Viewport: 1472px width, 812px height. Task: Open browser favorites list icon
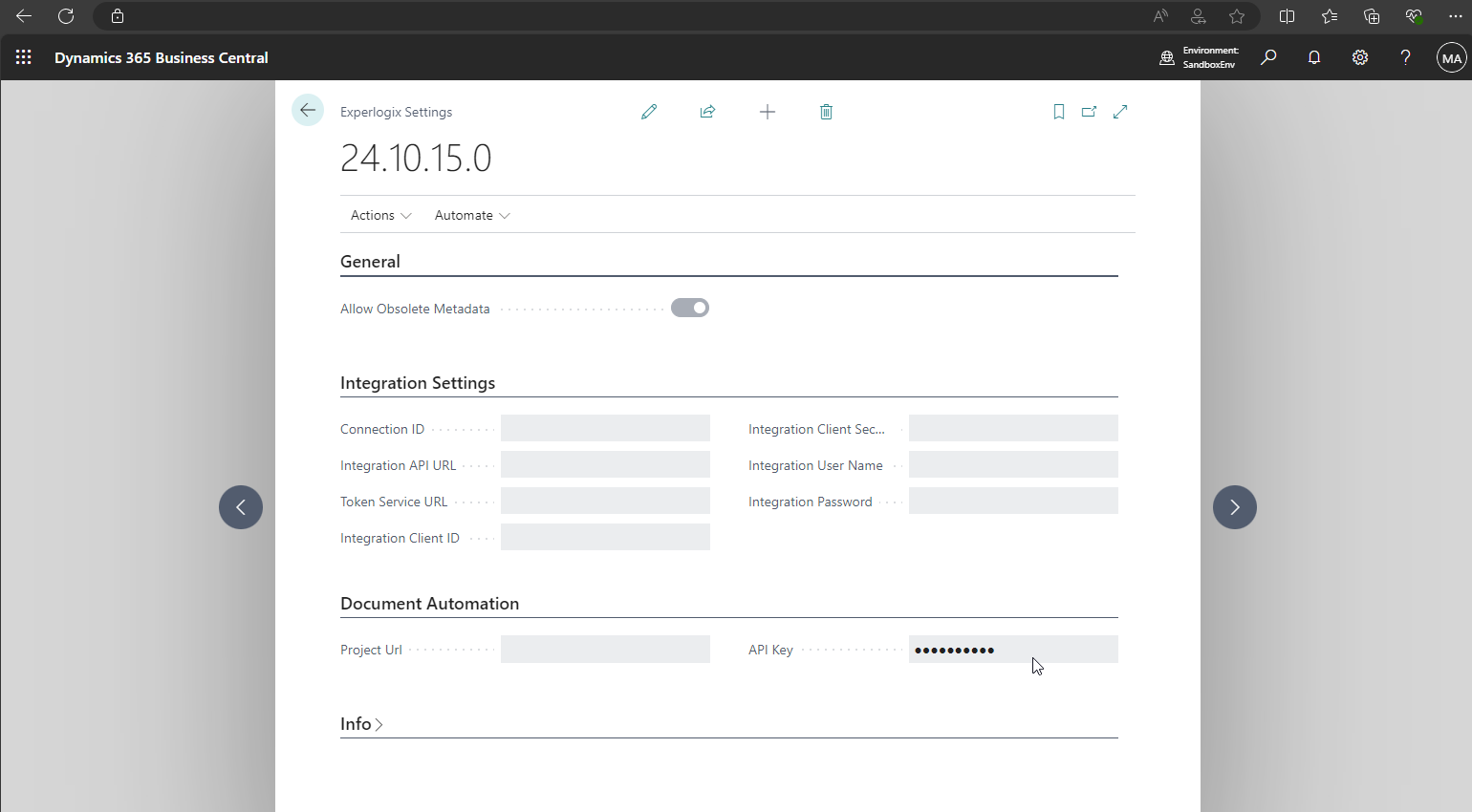click(x=1330, y=16)
